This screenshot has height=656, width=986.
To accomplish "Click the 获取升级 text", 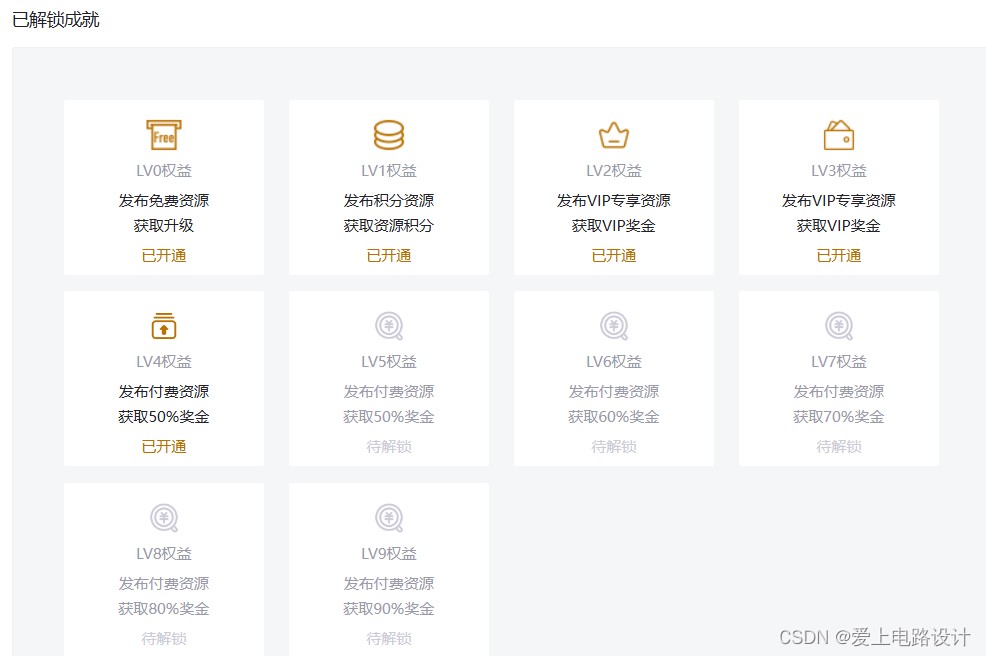I will (x=163, y=226).
